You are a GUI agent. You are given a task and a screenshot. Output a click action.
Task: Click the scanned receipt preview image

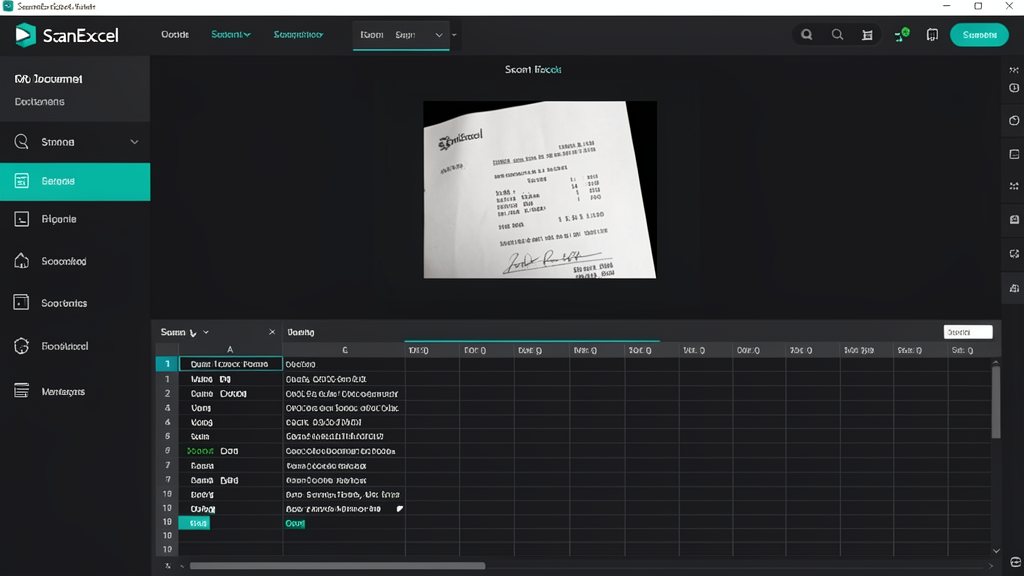click(x=540, y=189)
